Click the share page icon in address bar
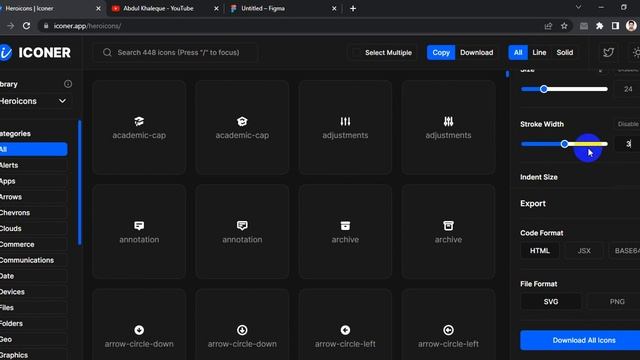640x360 pixels. 548,26
